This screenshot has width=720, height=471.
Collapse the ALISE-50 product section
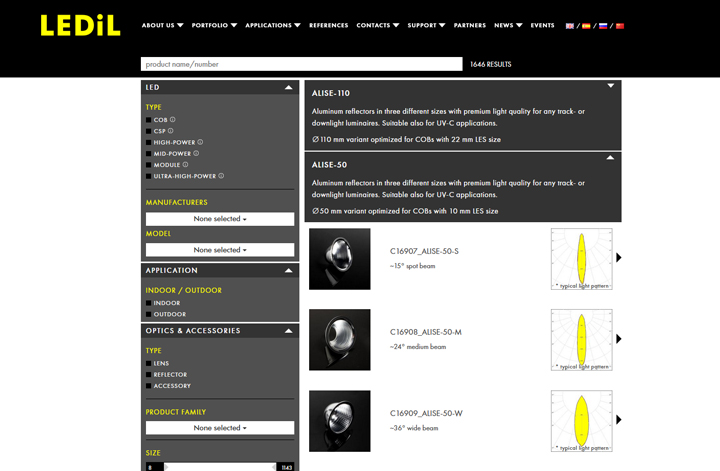[x=610, y=158]
